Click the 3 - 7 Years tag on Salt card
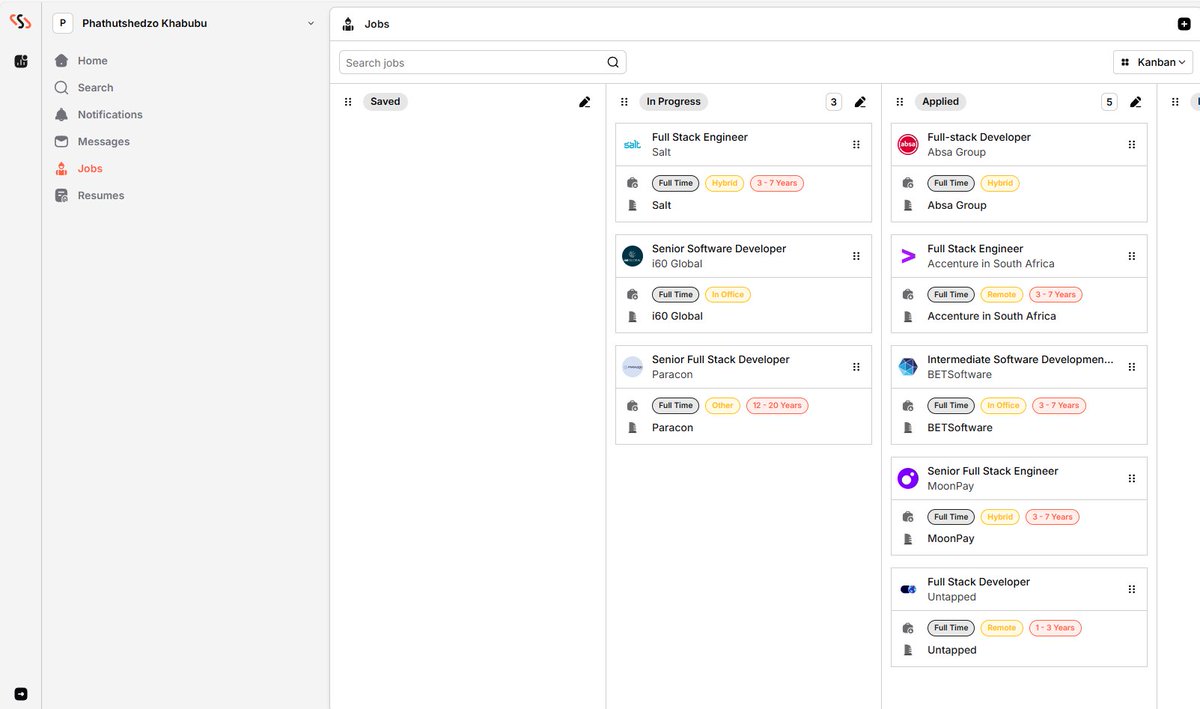 coord(777,183)
